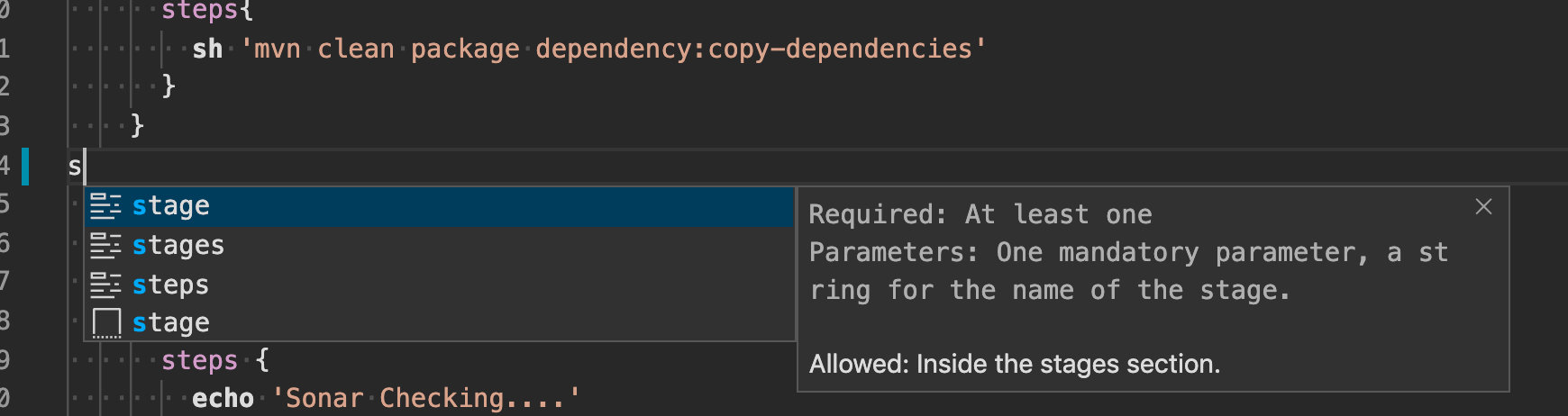This screenshot has width=1568, height=416.
Task: Click the 'Parameters: One mandatory parameter' line
Action: 1128,253
